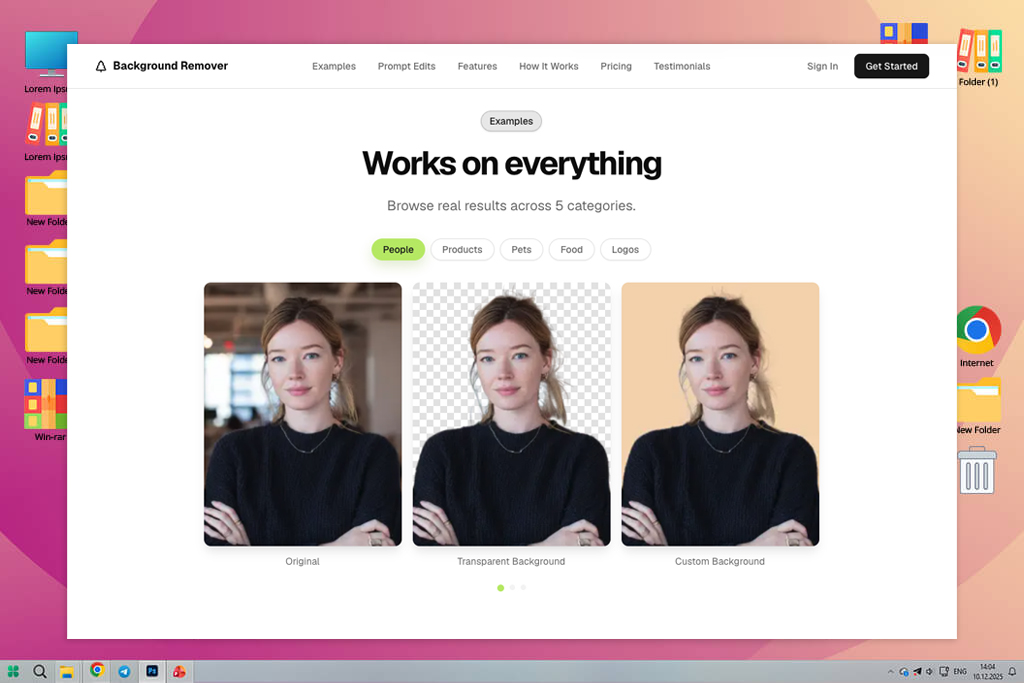Click 'Browse real results across 5 categories.' text

click(x=511, y=206)
